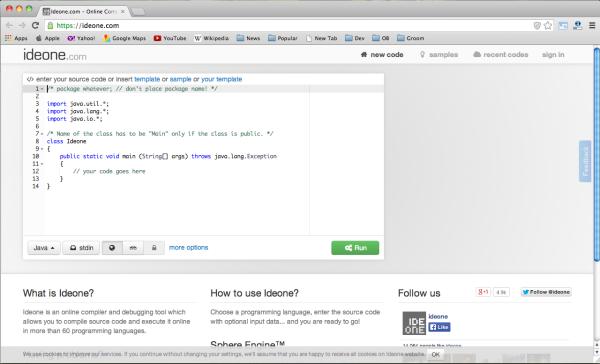The image size is (600, 364).
Task: Click the your template link
Action: [222, 79]
